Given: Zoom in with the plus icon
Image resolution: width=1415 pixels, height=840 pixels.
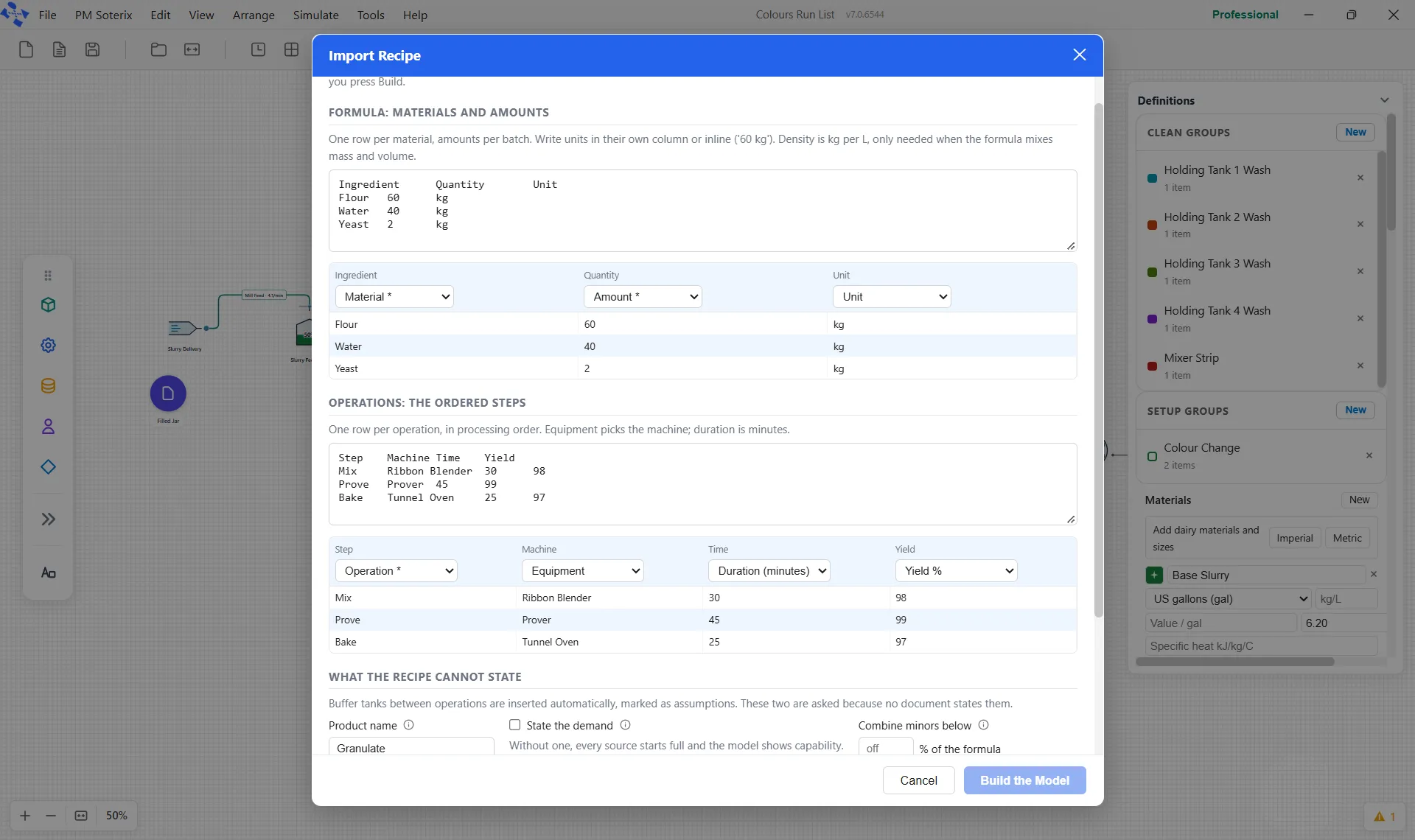Looking at the screenshot, I should click(25, 816).
